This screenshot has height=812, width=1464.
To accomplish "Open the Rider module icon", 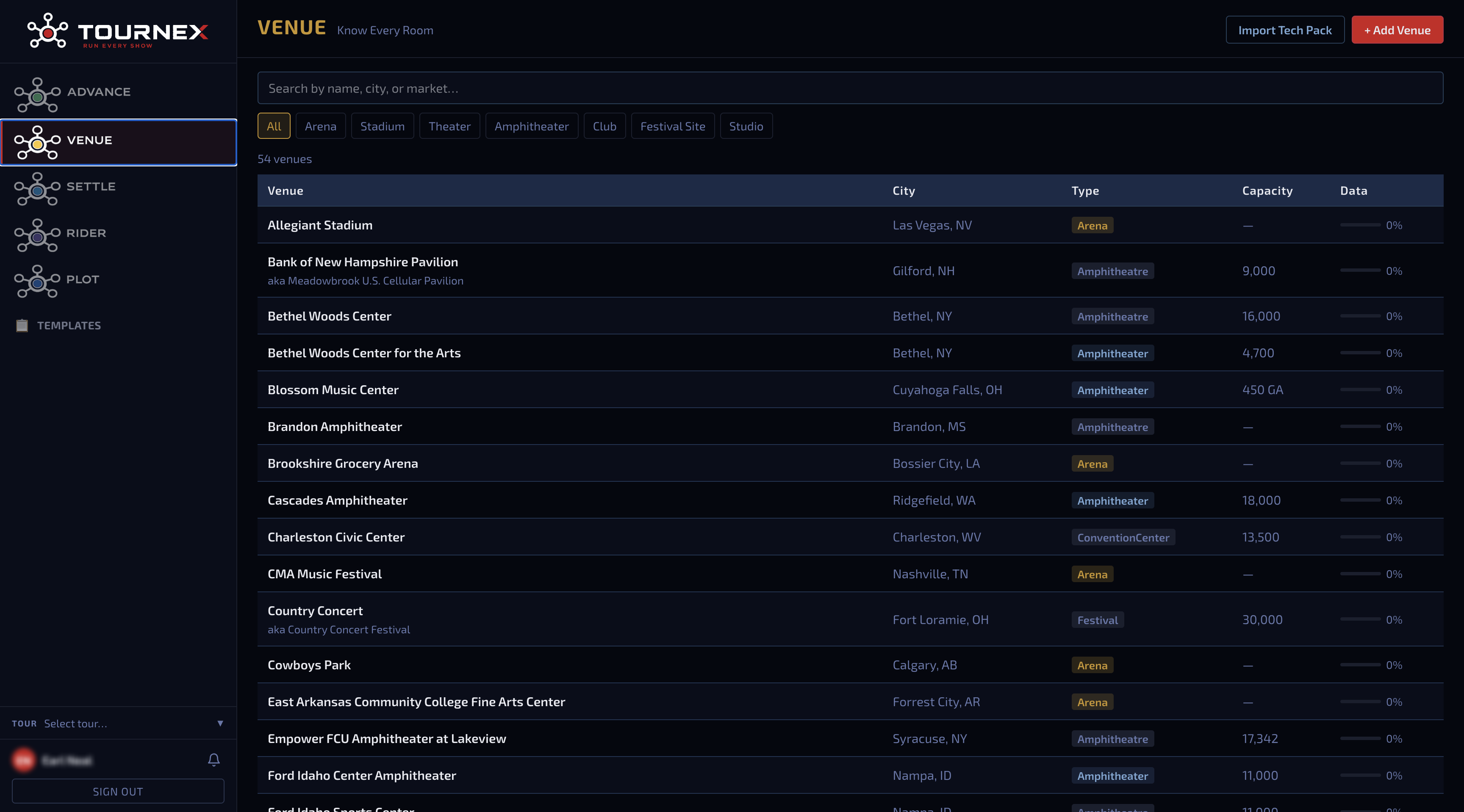I will point(37,235).
